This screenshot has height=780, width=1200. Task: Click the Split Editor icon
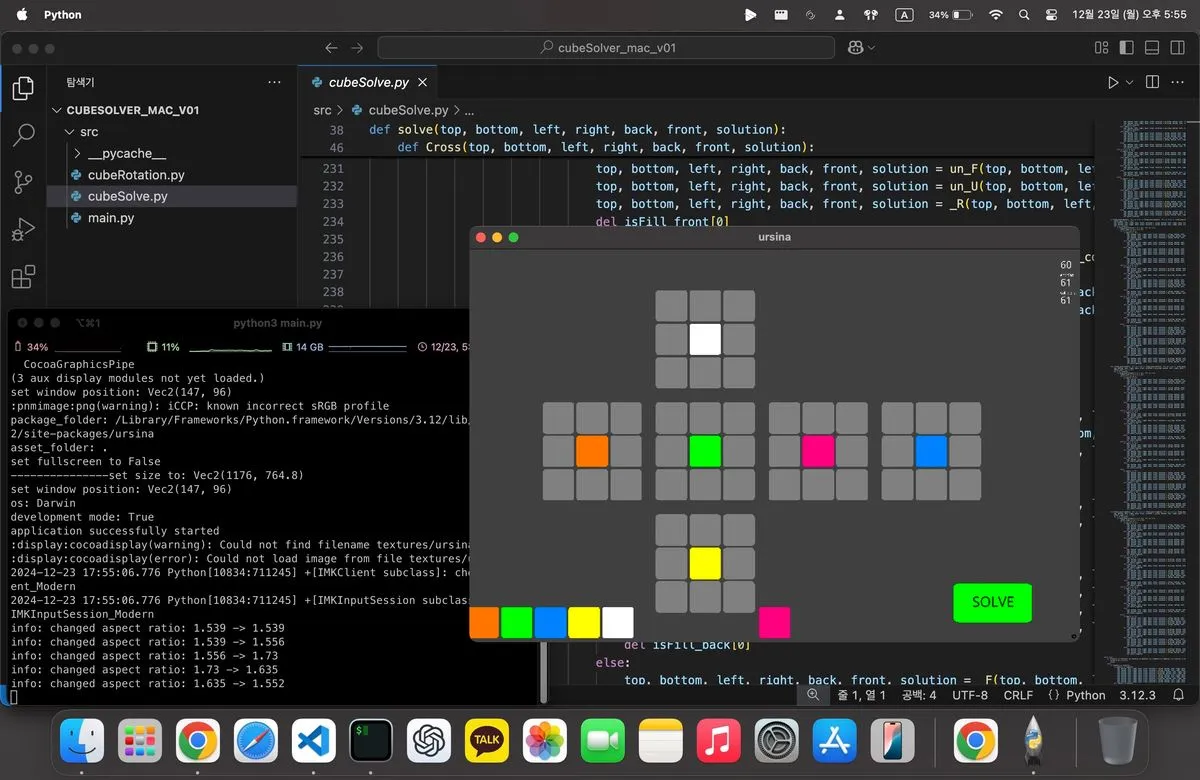click(1152, 82)
